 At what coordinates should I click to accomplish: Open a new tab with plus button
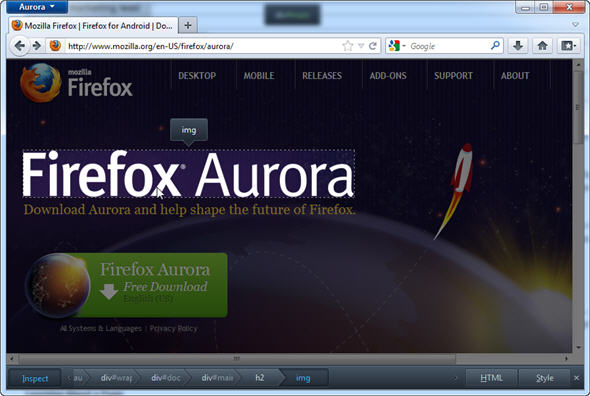coord(188,26)
